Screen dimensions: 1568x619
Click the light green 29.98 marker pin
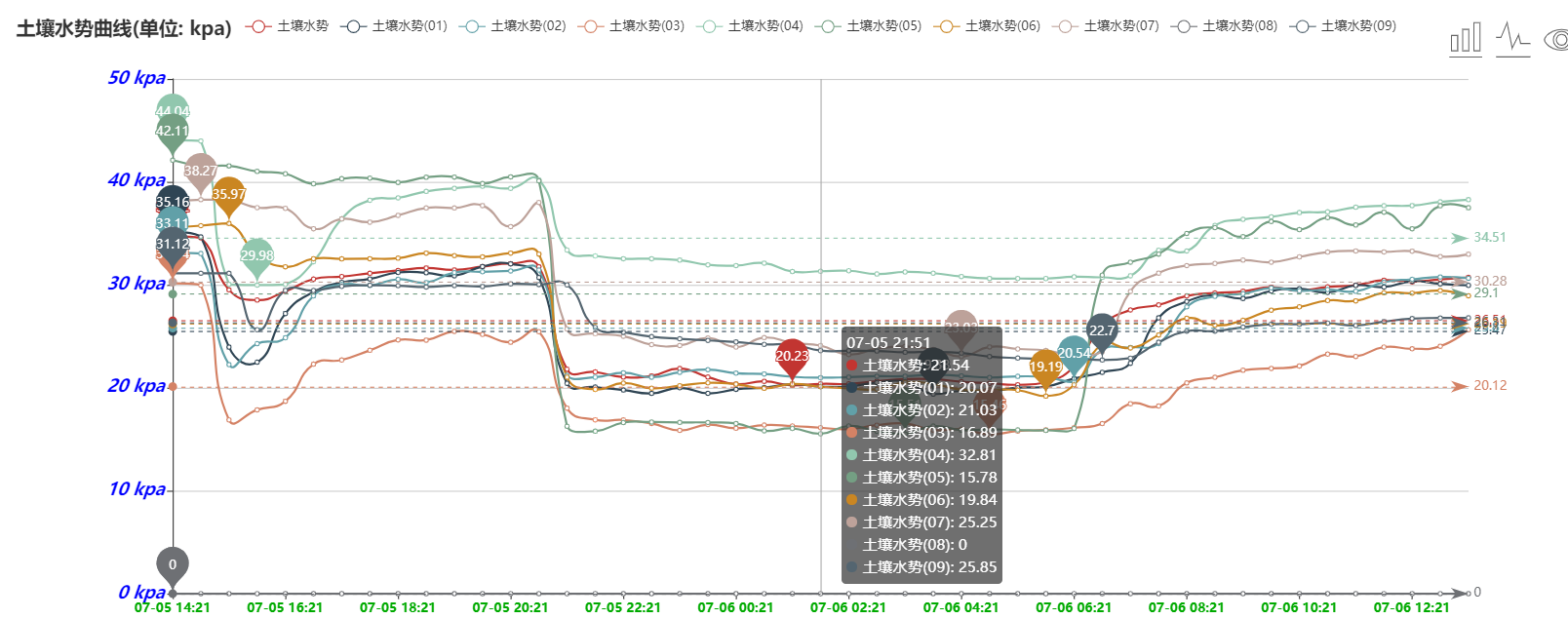pos(256,255)
